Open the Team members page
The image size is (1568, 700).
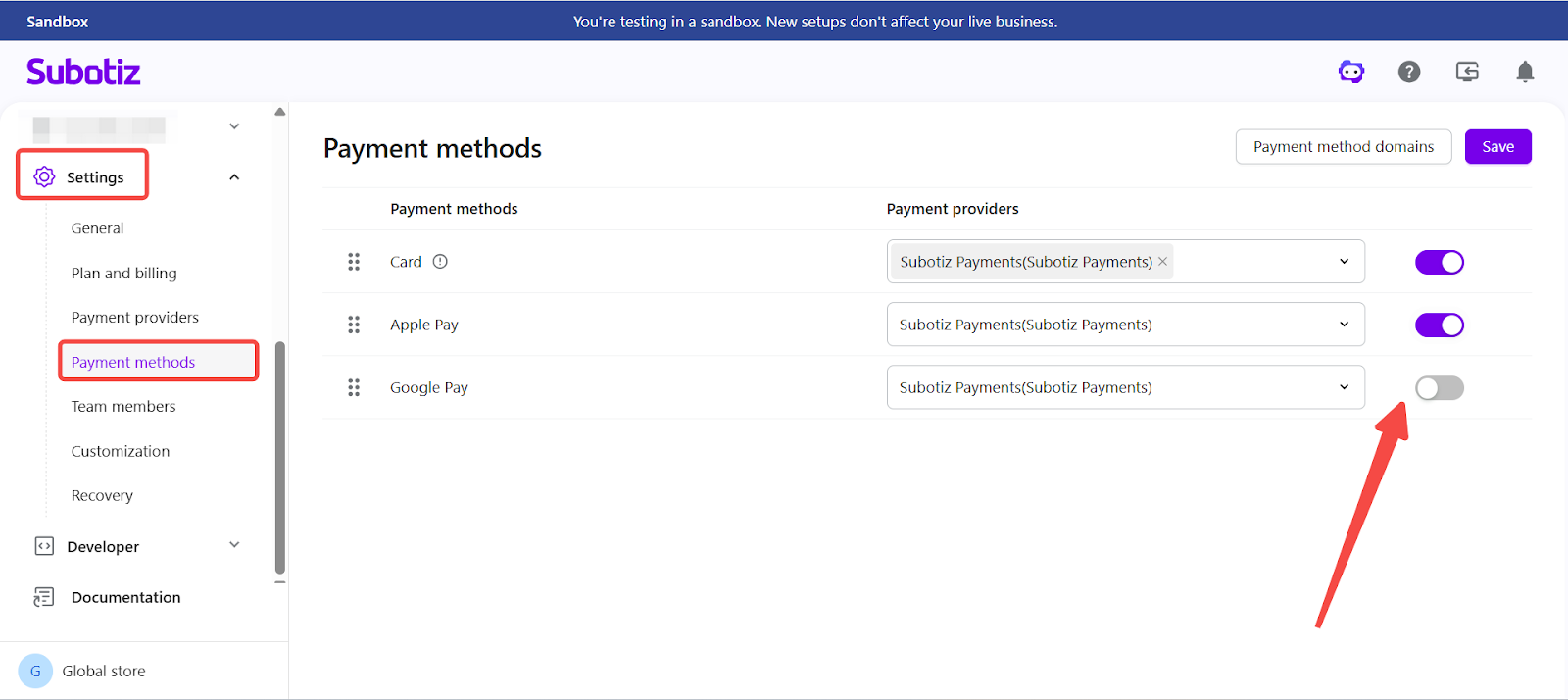click(123, 407)
